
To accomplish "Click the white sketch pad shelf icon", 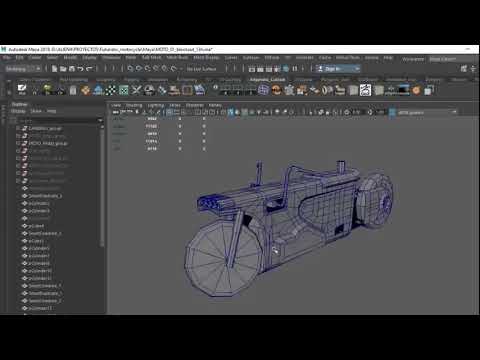I will pyautogui.click(x=22, y=89).
